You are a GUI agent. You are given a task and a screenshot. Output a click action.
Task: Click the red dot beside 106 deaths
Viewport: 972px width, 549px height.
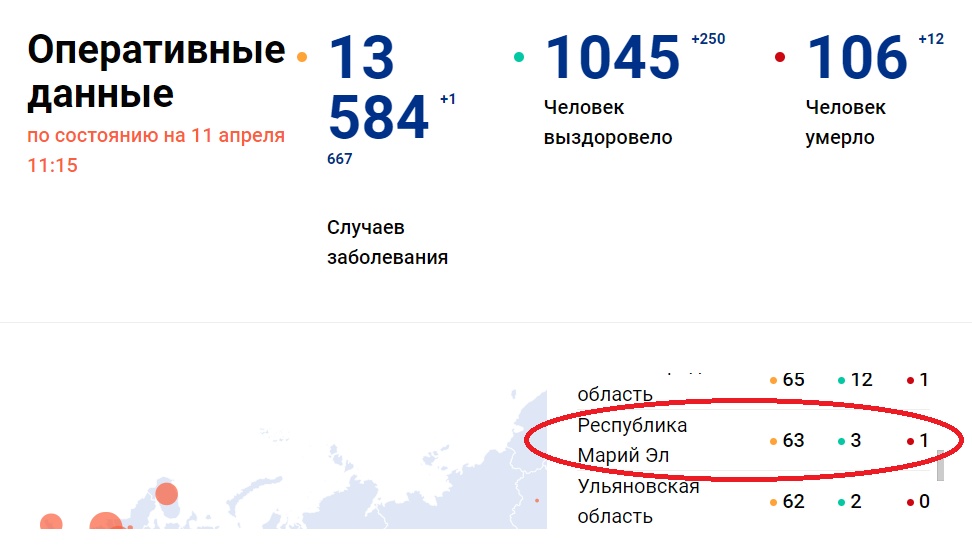(x=780, y=57)
